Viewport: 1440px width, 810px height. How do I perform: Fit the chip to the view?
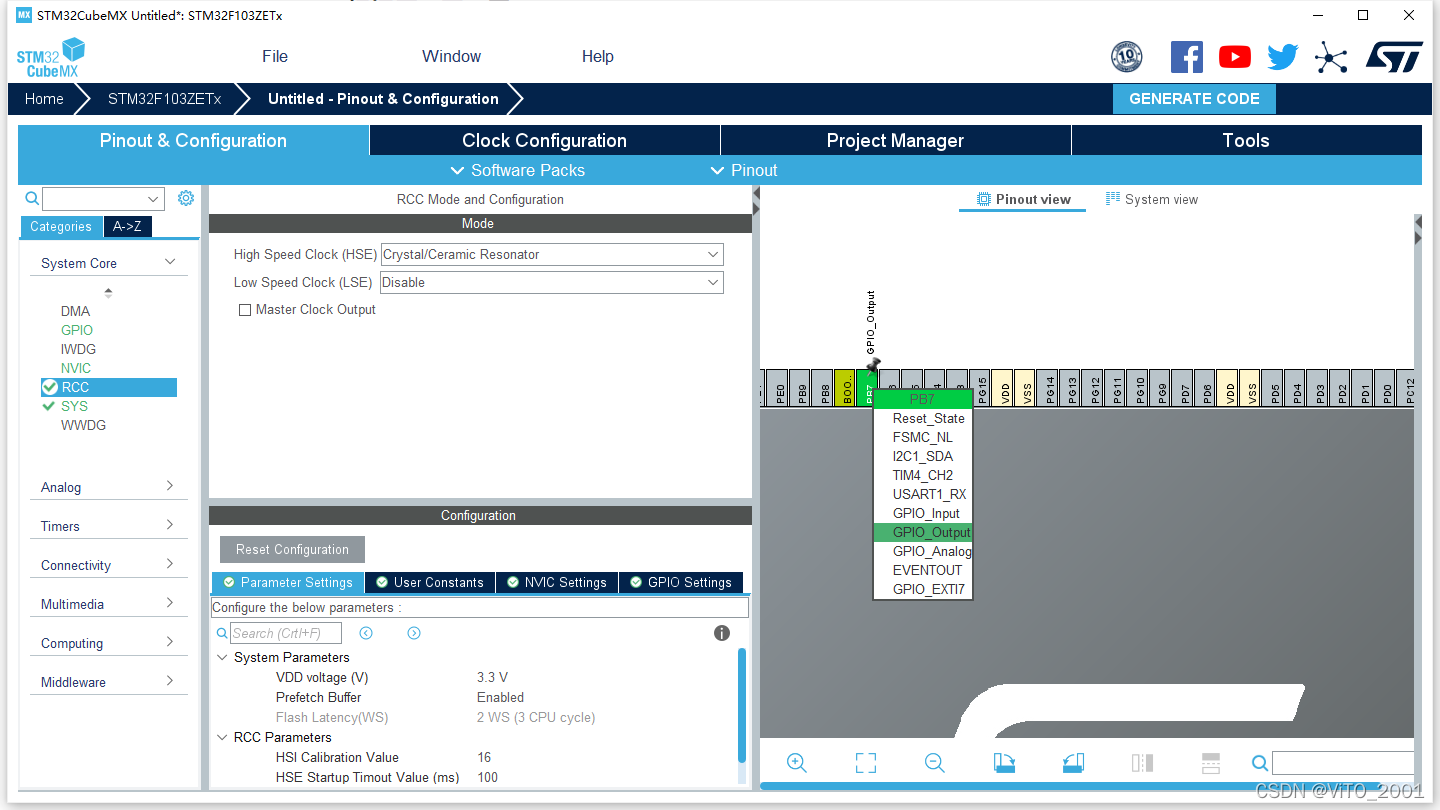click(866, 763)
